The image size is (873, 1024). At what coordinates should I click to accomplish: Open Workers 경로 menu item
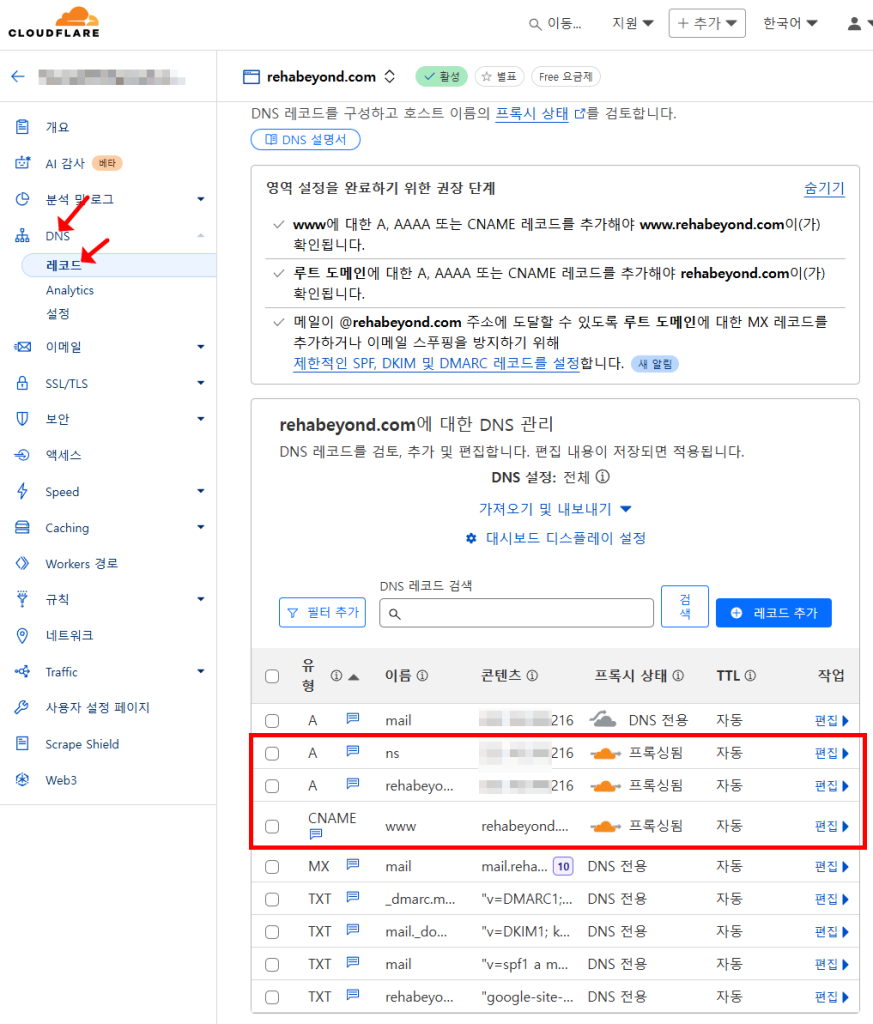82,563
